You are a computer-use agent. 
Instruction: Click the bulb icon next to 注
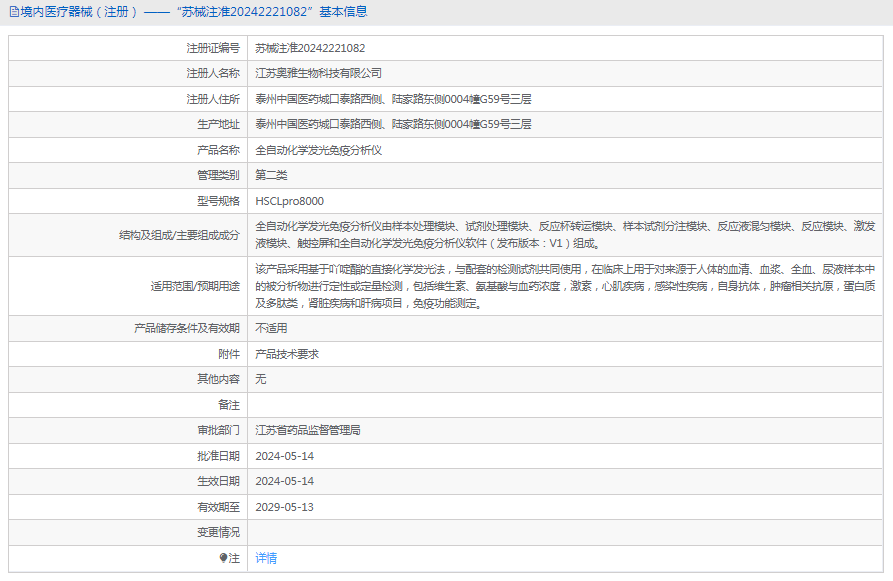223,558
